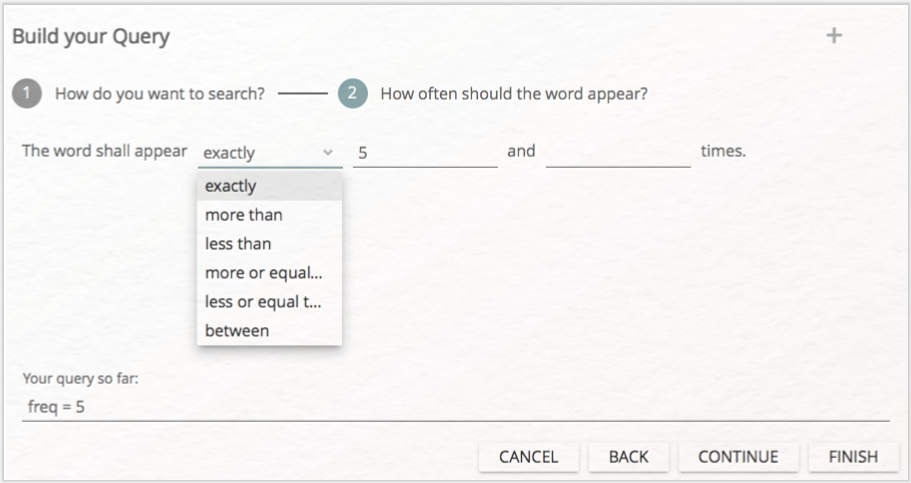Viewport: 911px width, 483px height.
Task: Choose the 'between' option
Action: tap(270, 331)
